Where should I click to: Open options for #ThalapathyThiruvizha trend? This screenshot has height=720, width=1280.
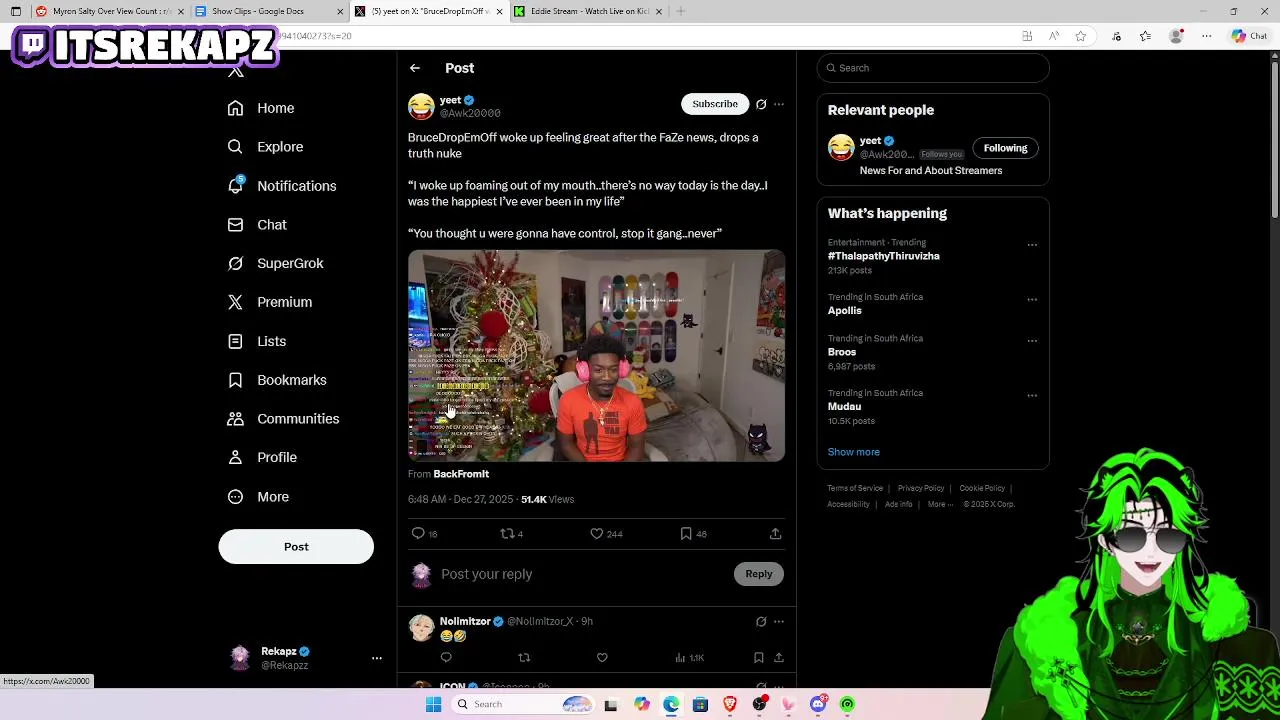[x=1032, y=245]
